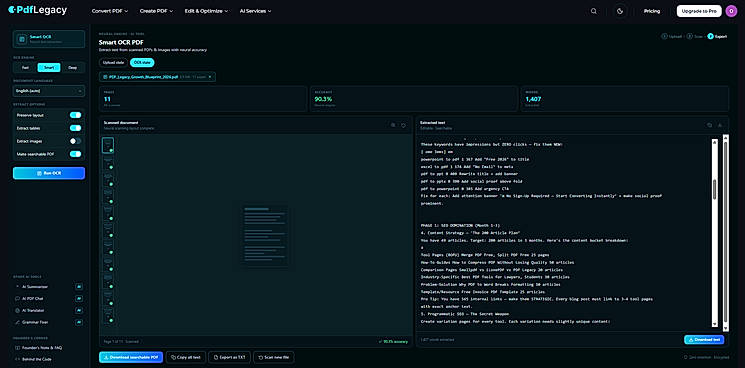The height and width of the screenshot is (368, 745).
Task: Click the Export step indicator
Action: tap(717, 37)
